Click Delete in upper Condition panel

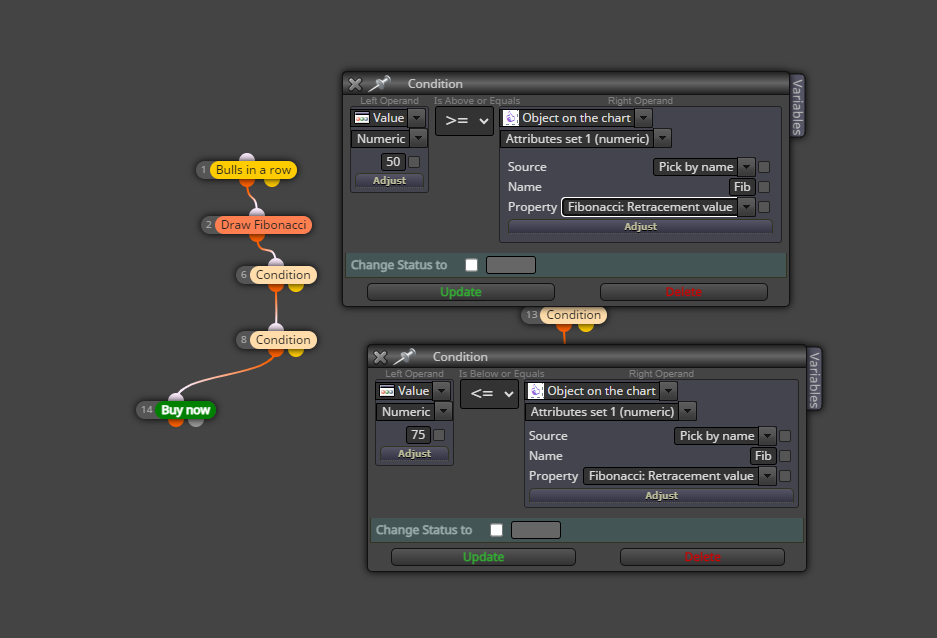point(684,292)
